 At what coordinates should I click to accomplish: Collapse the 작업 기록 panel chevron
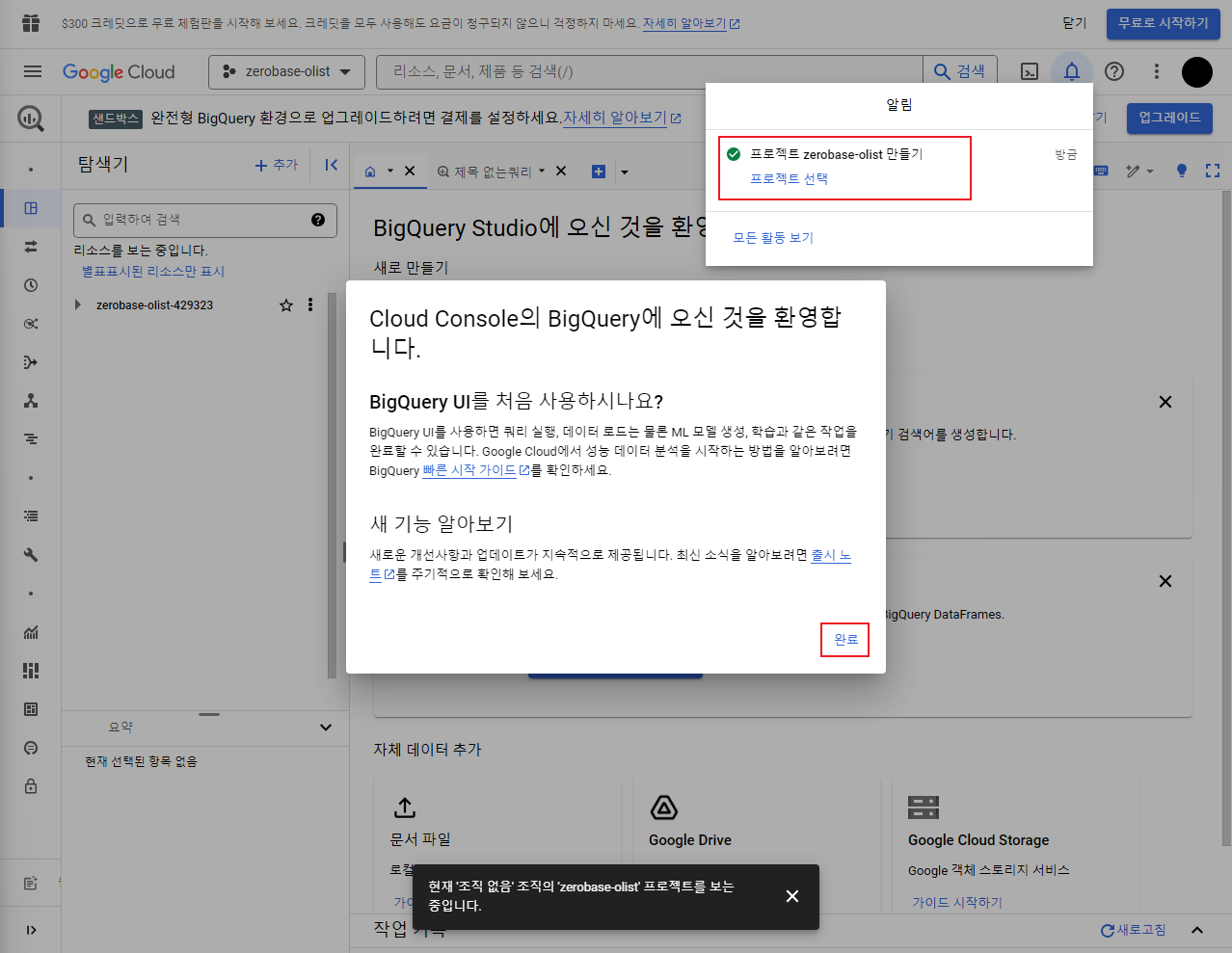coord(1197,930)
